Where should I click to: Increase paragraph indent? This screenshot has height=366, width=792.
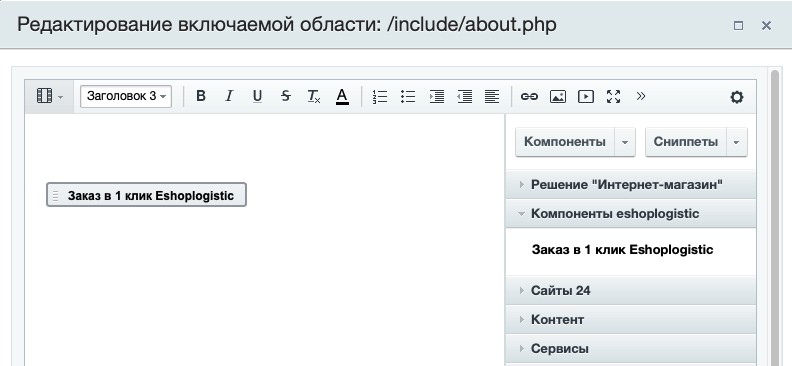tap(436, 96)
